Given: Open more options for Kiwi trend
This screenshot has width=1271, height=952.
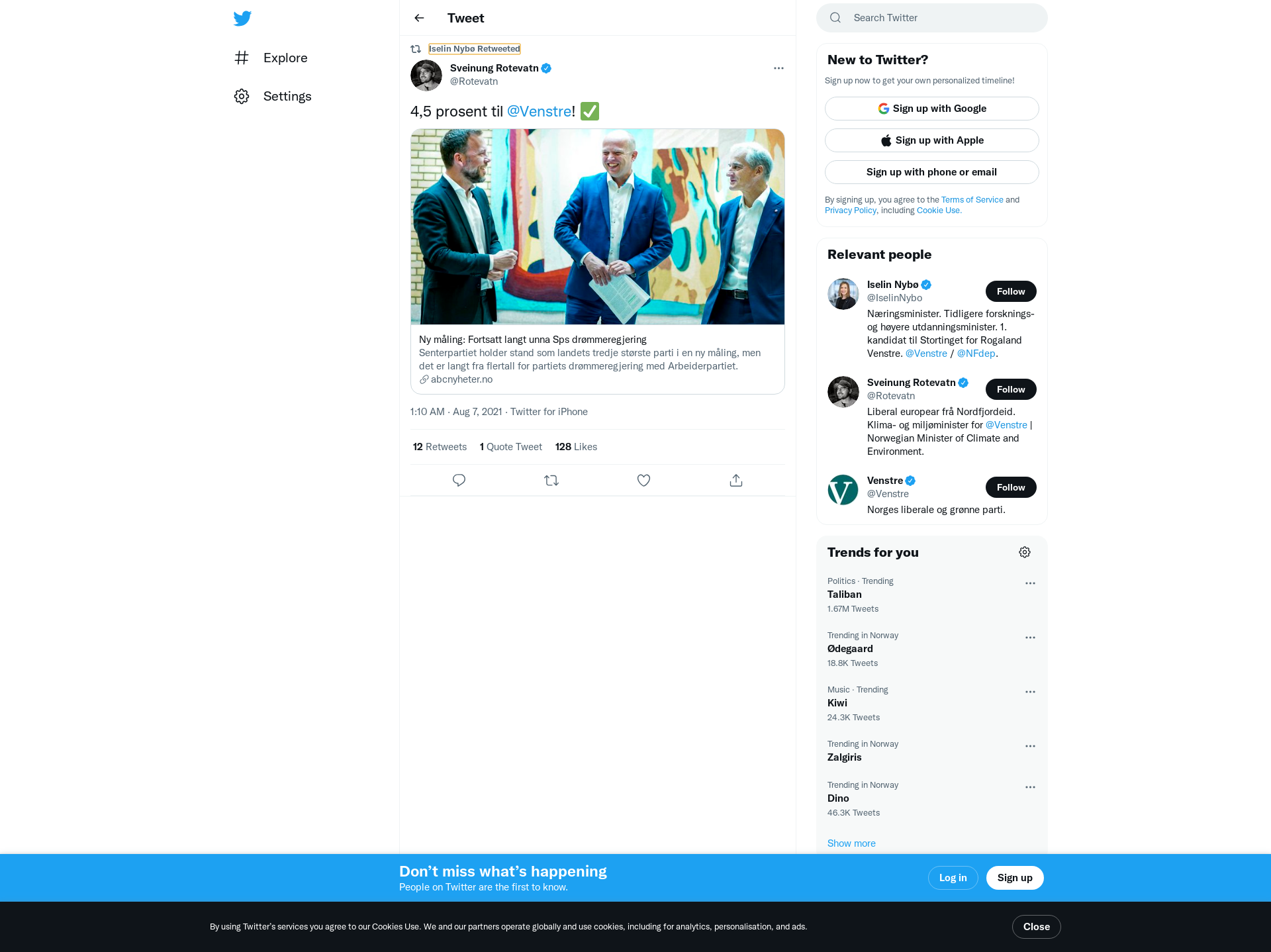Looking at the screenshot, I should (1030, 692).
